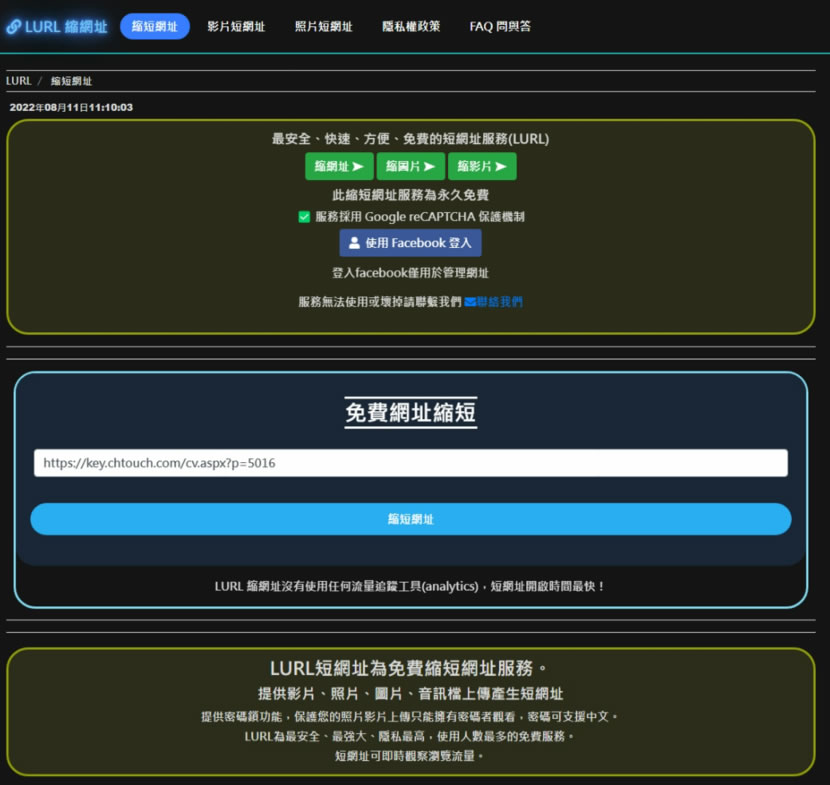Click the analytics notice text below the form
The height and width of the screenshot is (785, 830).
click(x=410, y=587)
